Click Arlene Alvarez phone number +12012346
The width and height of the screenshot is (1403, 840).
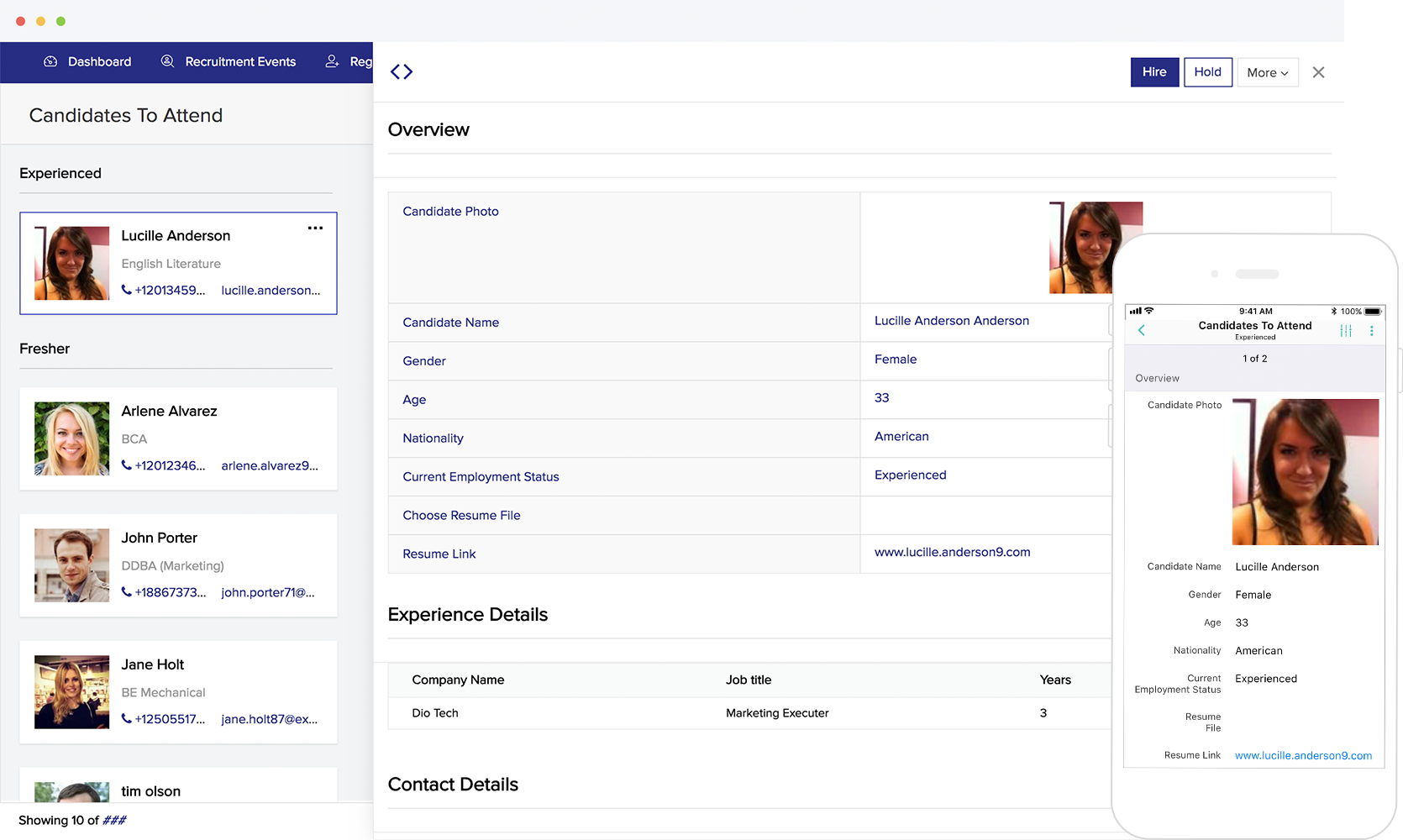coord(164,465)
